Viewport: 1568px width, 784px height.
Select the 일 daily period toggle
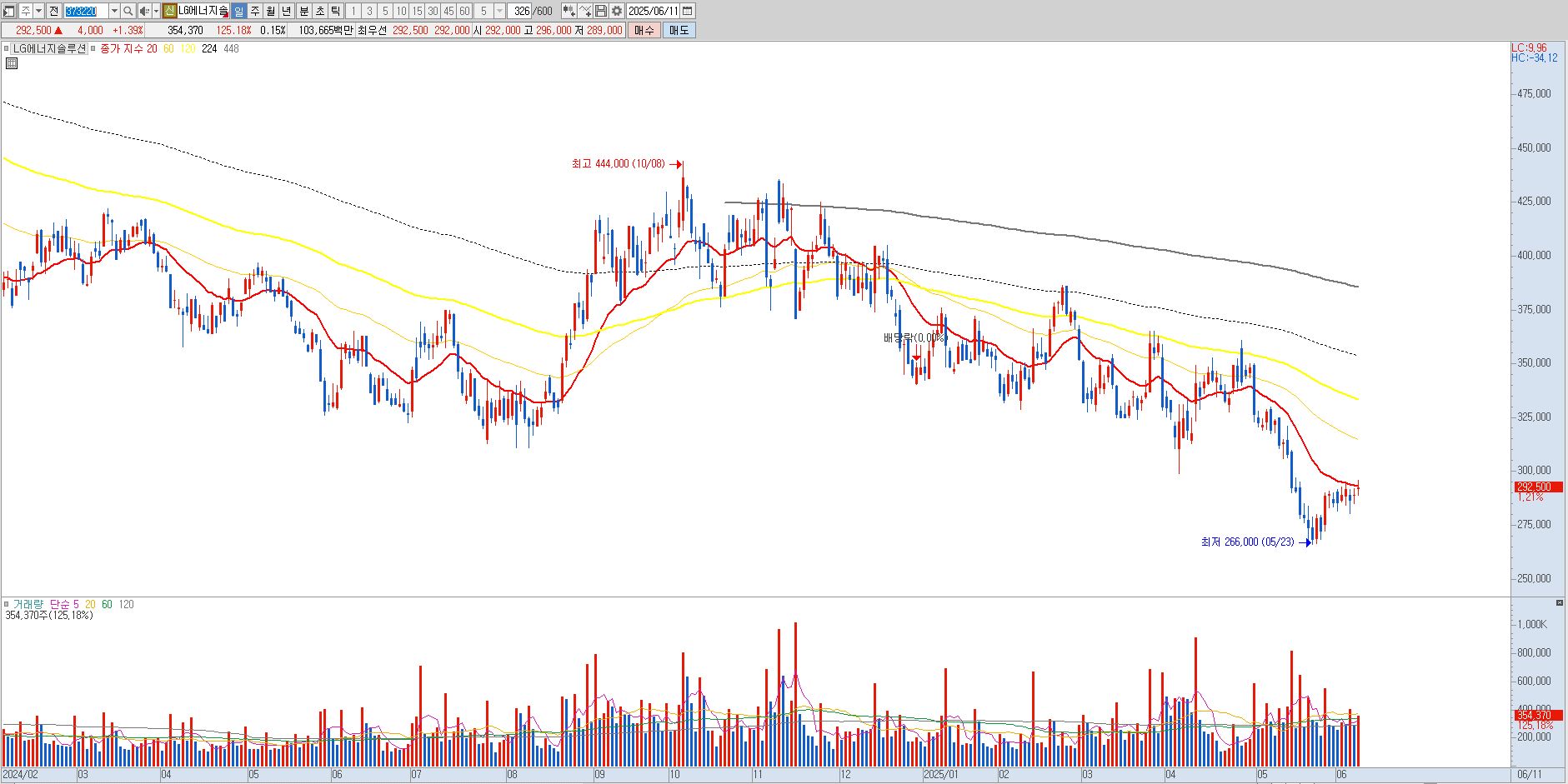click(238, 11)
